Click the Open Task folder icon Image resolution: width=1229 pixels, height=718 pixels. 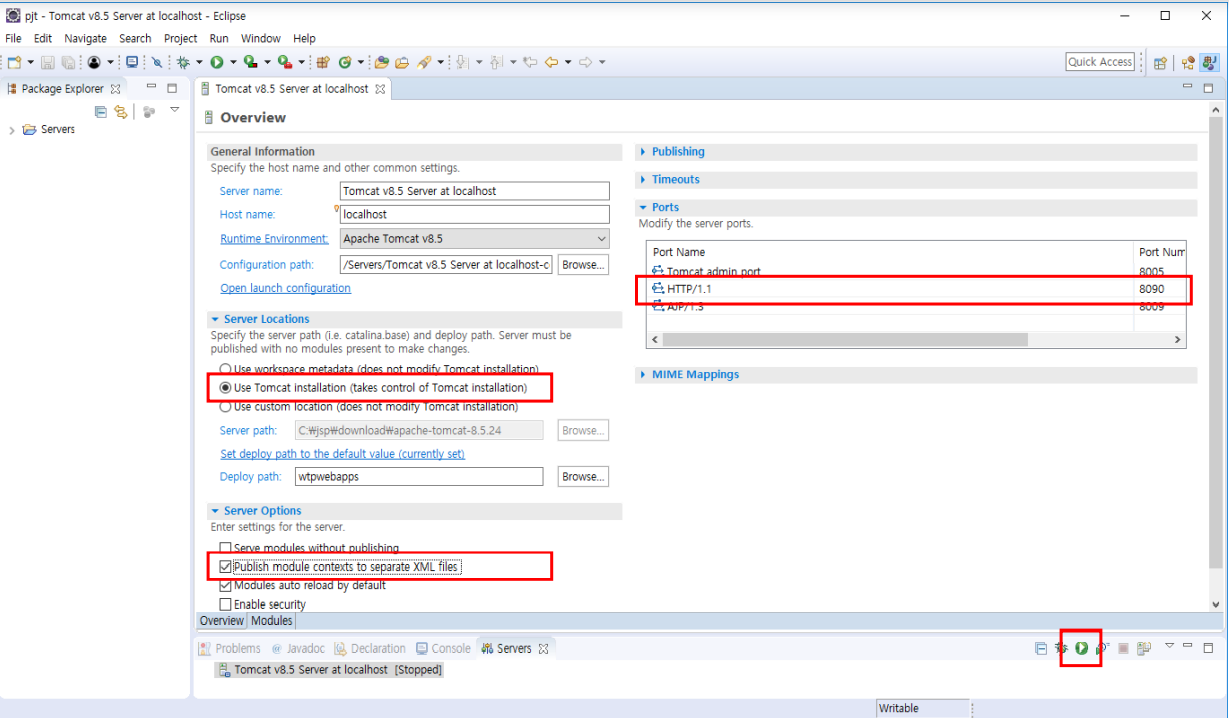402,62
